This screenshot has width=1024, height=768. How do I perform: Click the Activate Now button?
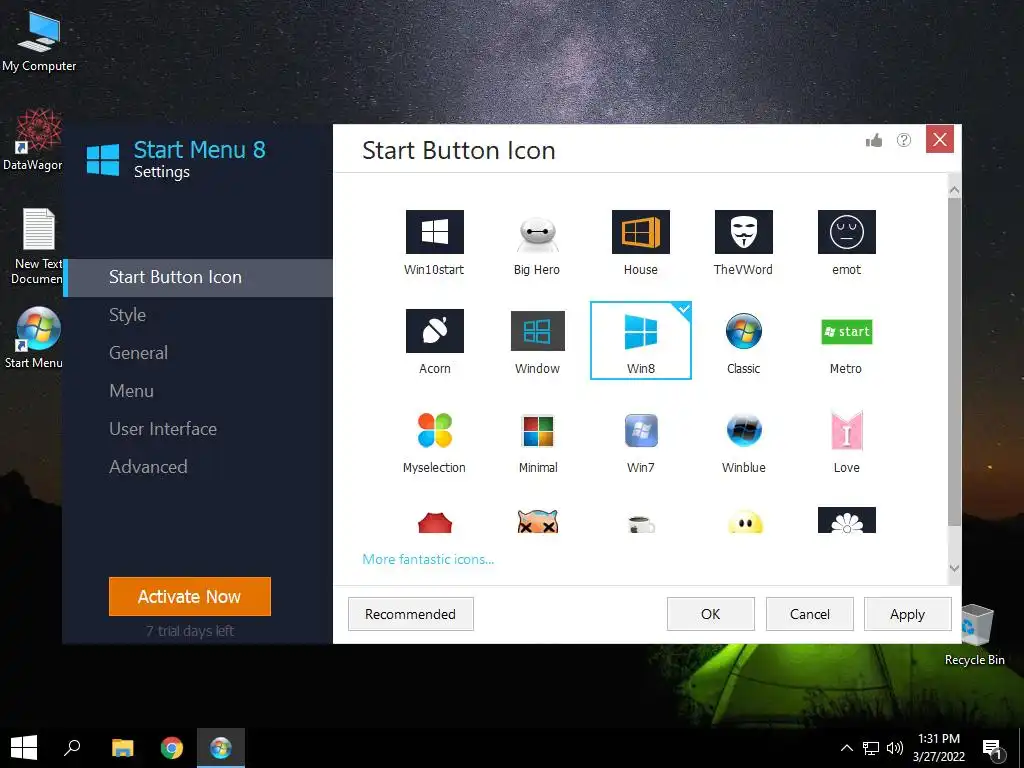pos(189,596)
